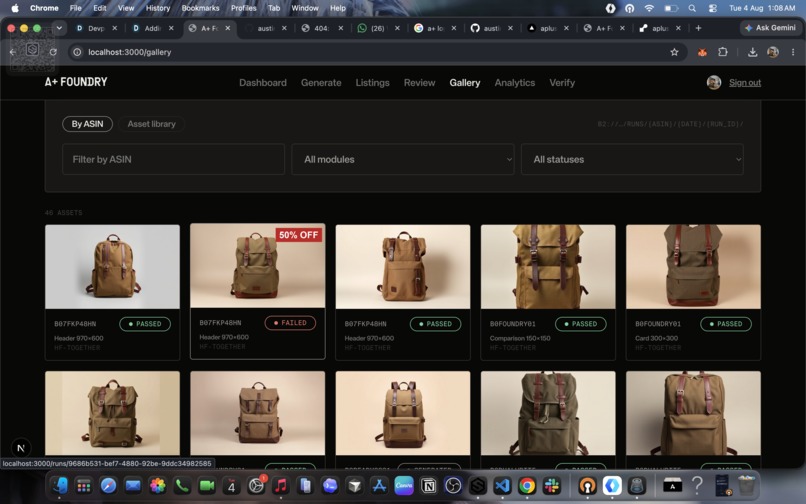Screen dimensions: 806x504
Task: Go to the Generate page
Action: tap(321, 83)
